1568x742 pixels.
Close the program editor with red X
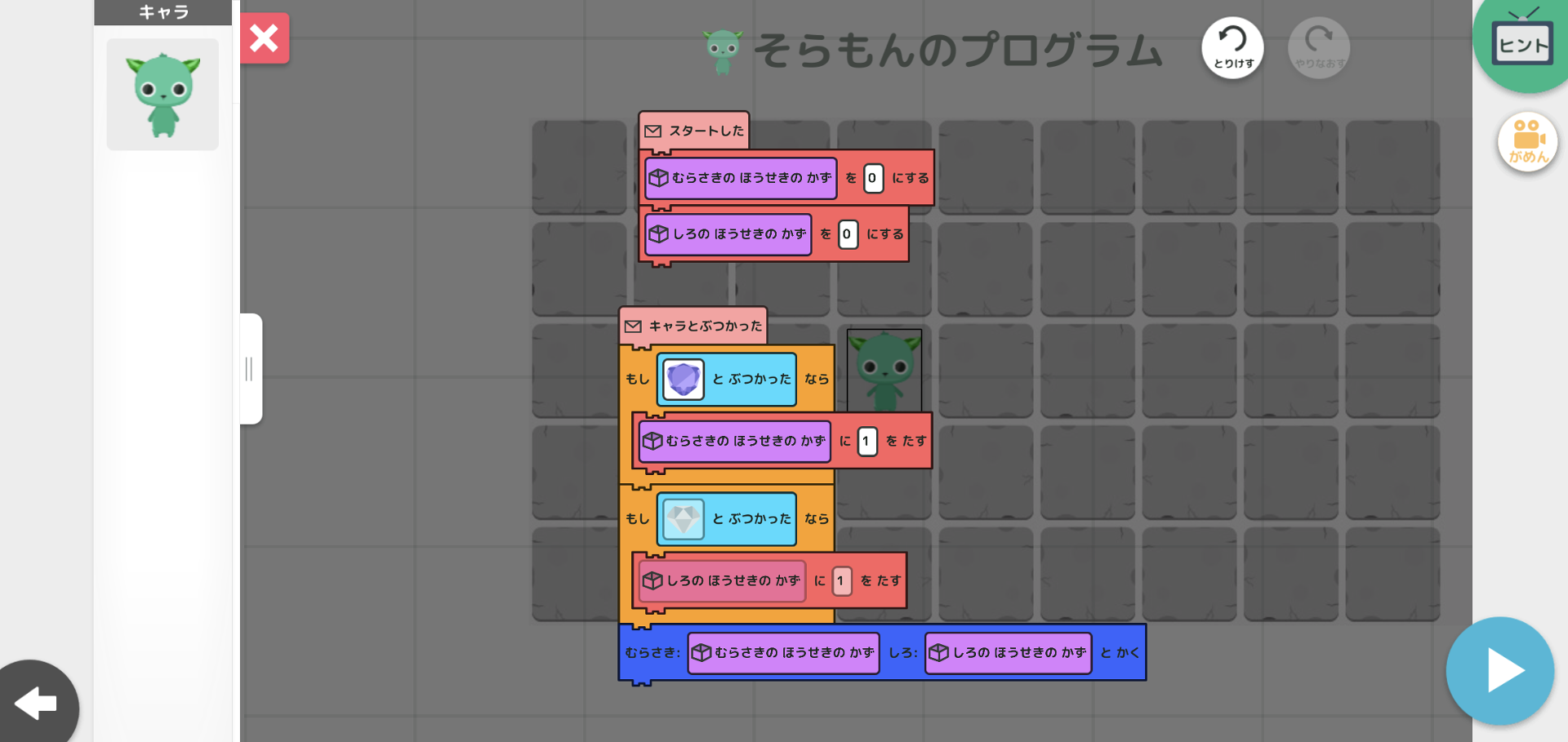(265, 38)
